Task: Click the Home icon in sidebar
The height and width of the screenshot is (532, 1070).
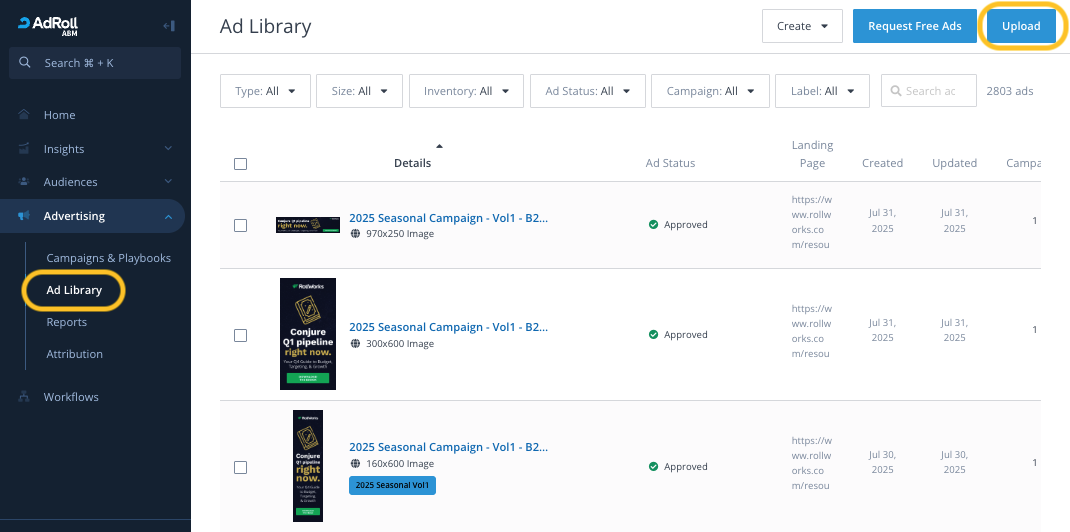Action: (x=24, y=115)
